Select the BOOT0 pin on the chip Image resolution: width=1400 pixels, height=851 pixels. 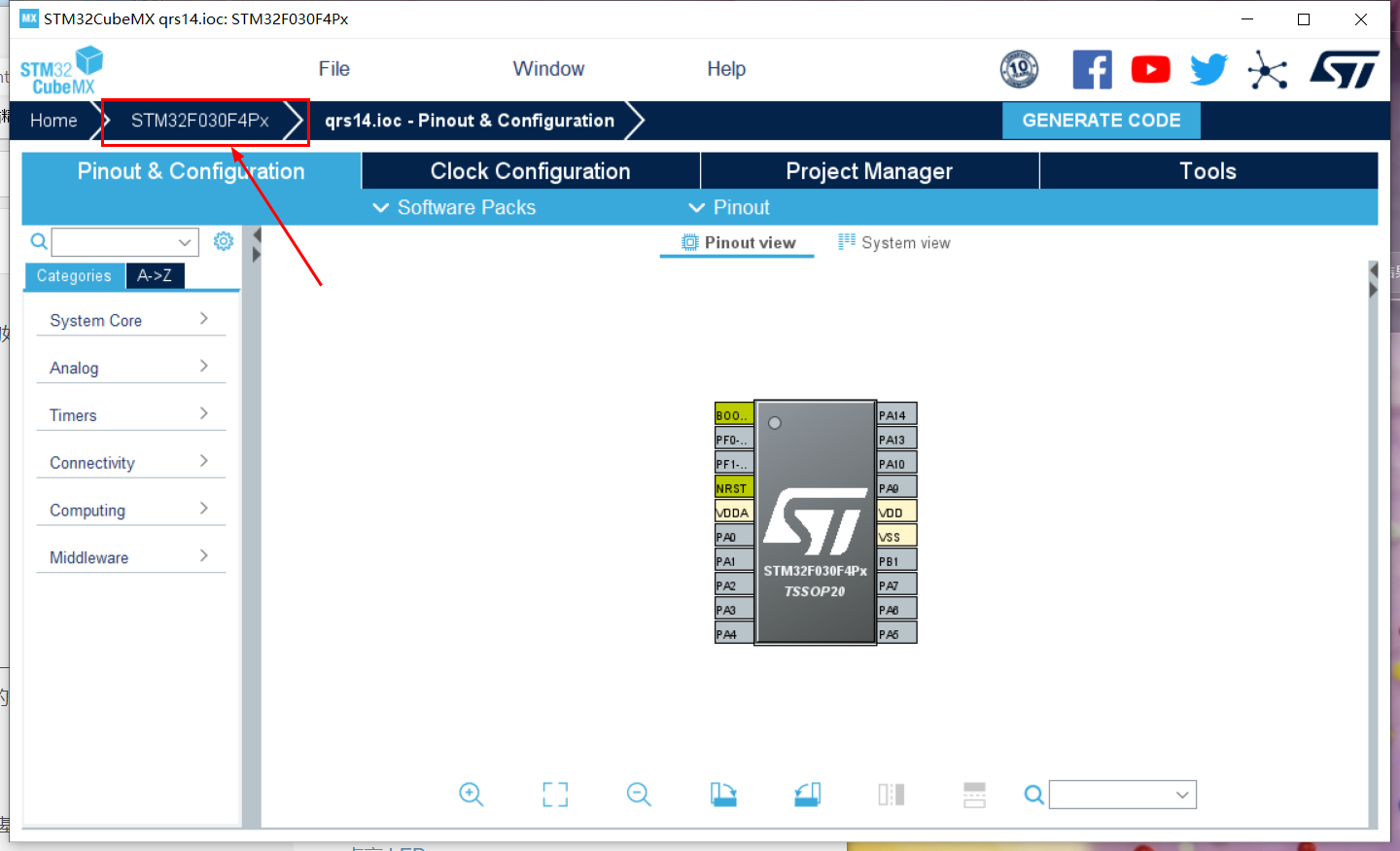click(x=734, y=414)
